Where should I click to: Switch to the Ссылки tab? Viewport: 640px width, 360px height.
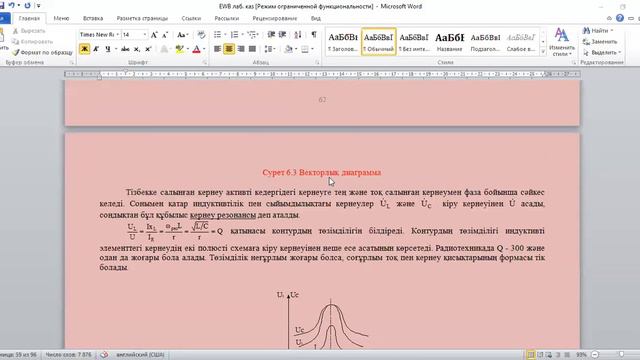tap(191, 18)
